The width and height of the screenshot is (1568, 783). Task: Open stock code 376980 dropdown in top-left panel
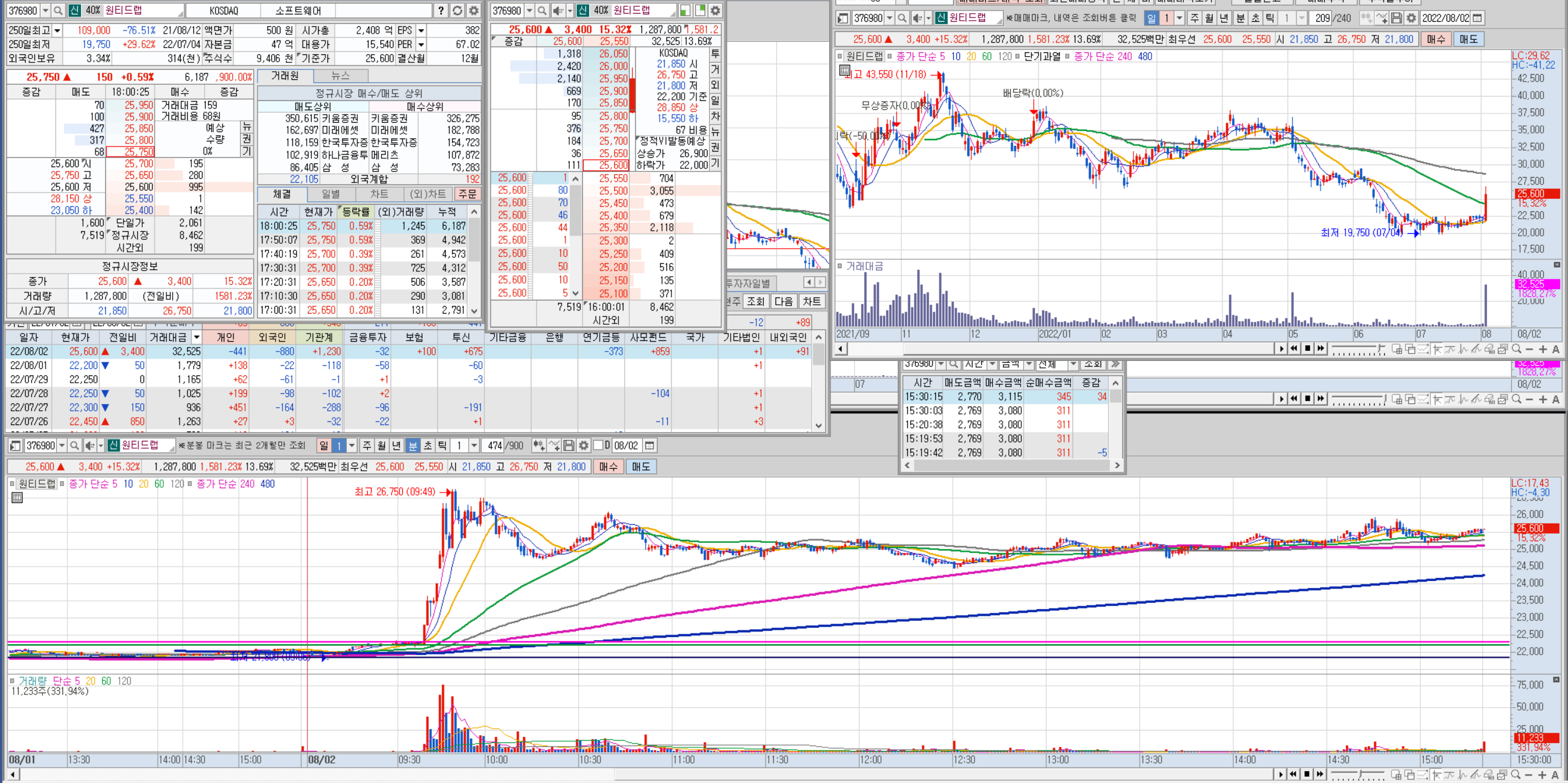tap(46, 11)
